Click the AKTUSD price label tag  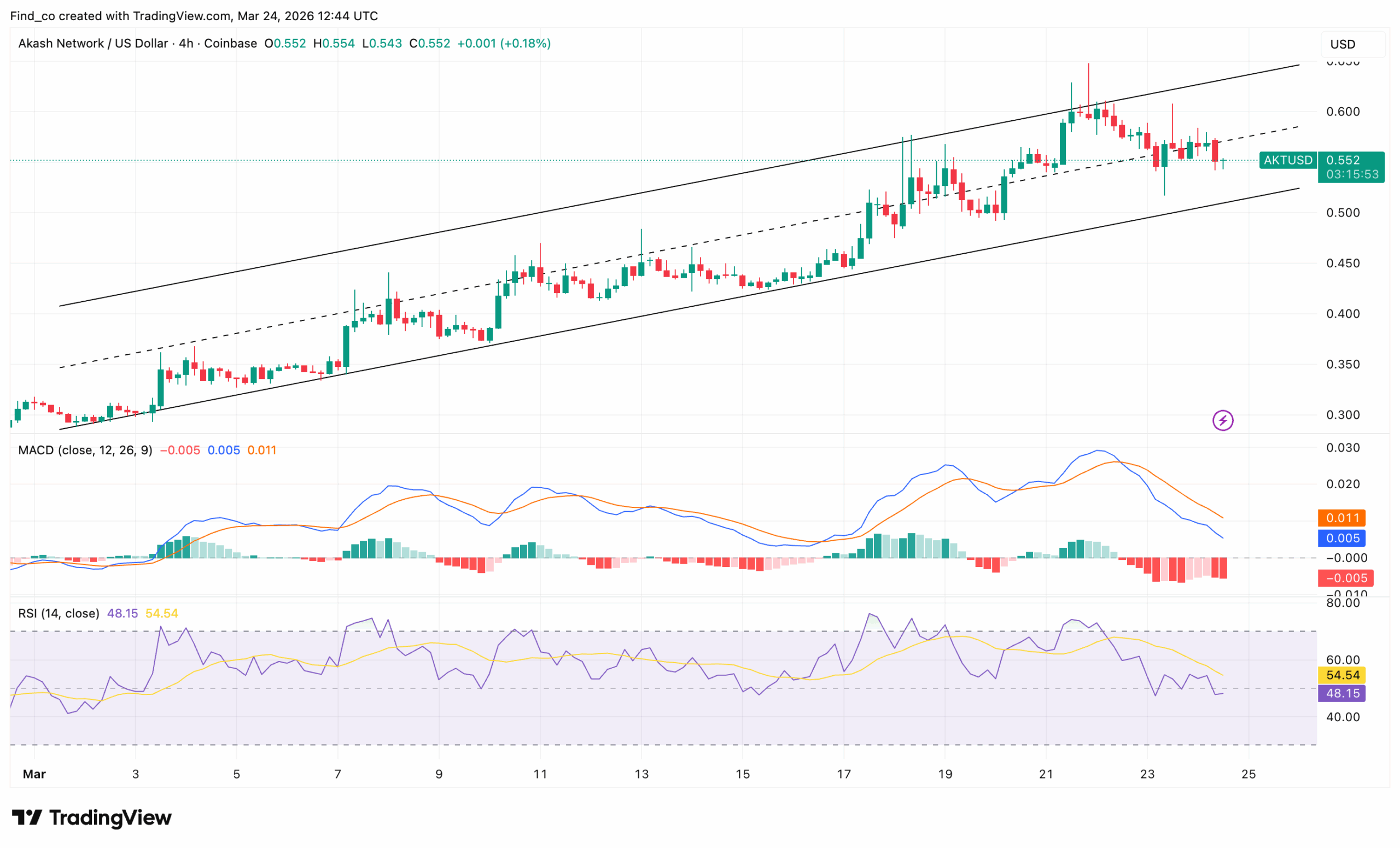[1287, 160]
